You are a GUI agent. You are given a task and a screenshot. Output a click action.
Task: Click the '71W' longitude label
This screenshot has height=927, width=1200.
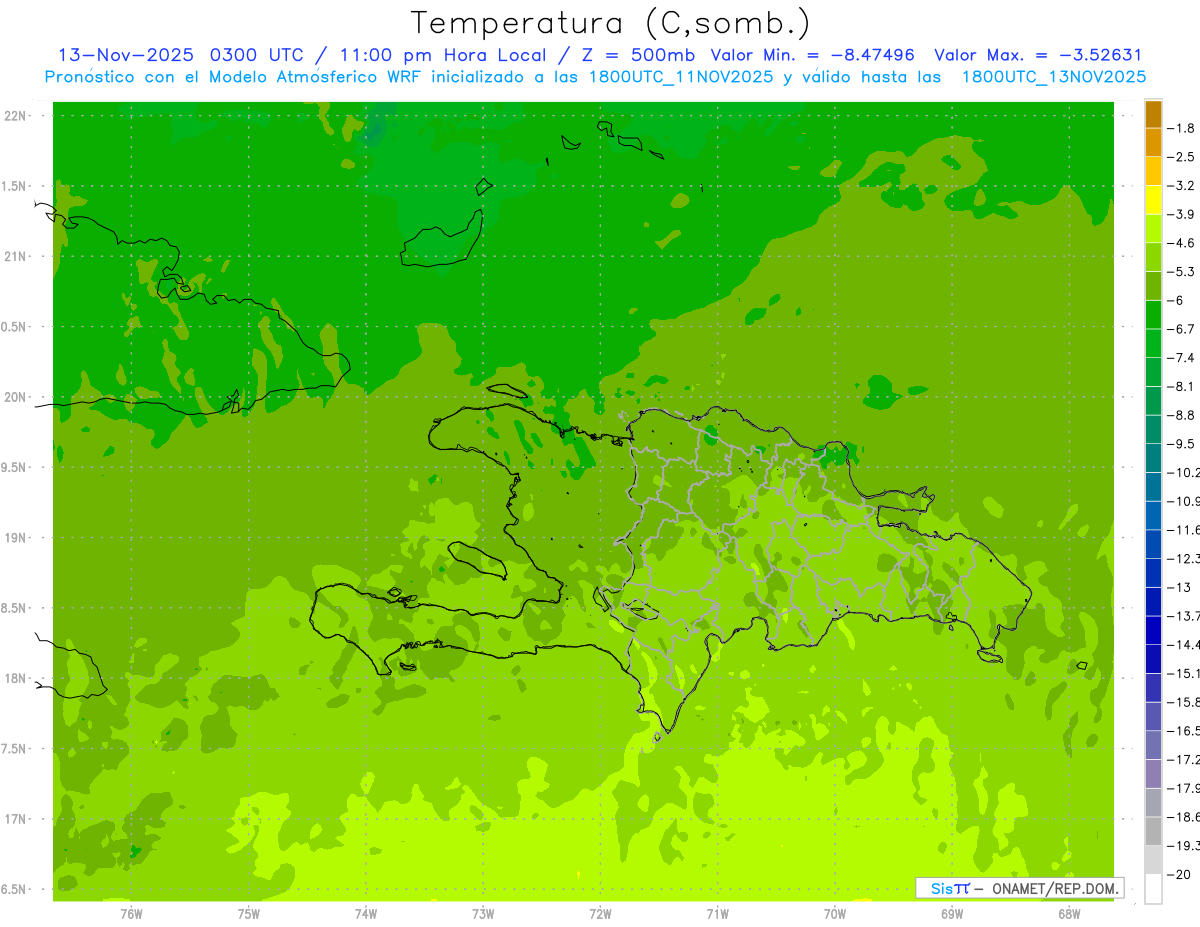pos(717,913)
